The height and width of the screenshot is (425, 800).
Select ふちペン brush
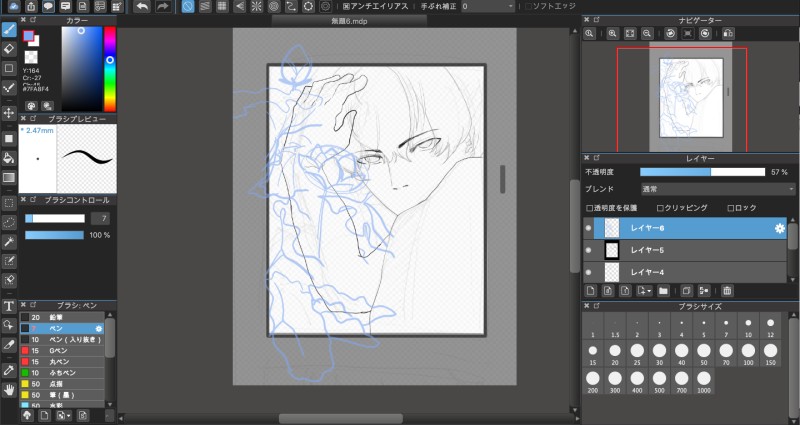[x=62, y=373]
